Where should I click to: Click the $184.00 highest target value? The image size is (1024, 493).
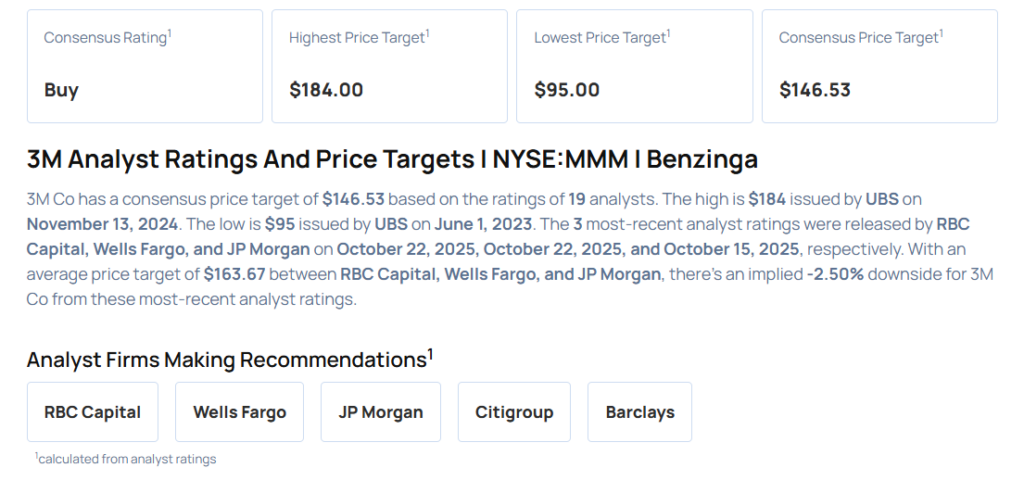tap(326, 90)
